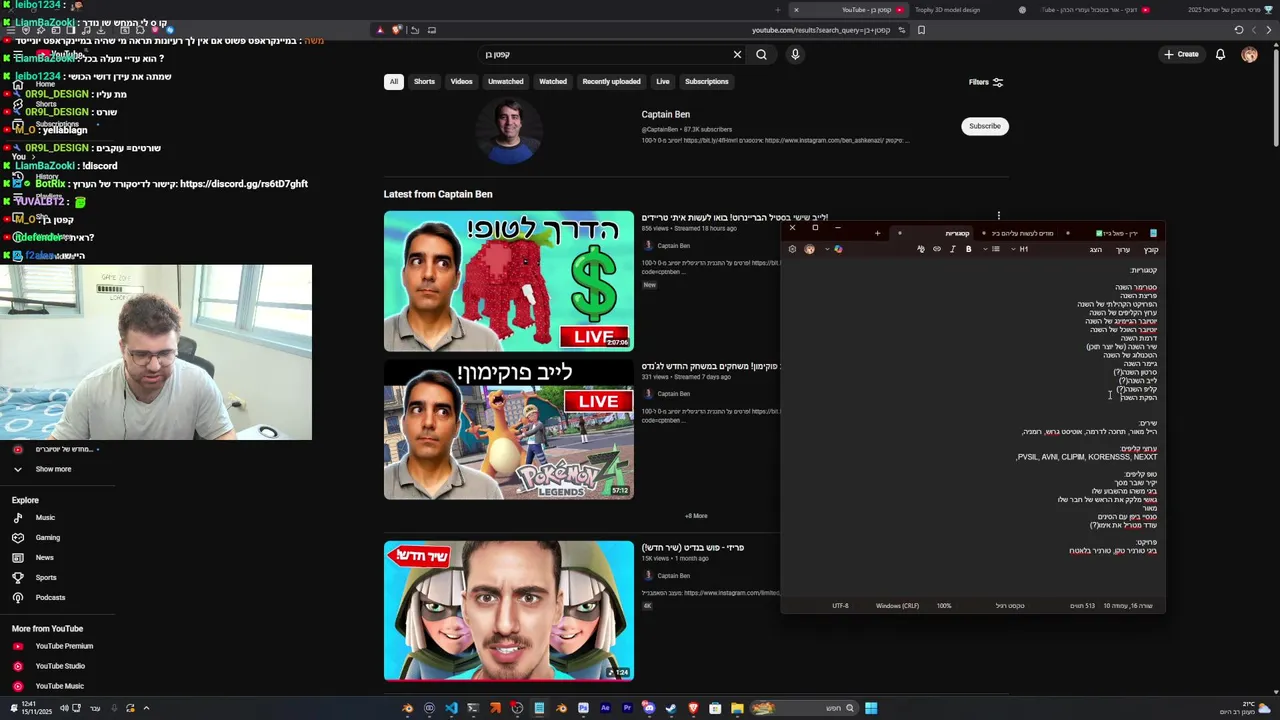Open Music in the Explore sidebar
The width and height of the screenshot is (1280, 720).
tap(45, 518)
